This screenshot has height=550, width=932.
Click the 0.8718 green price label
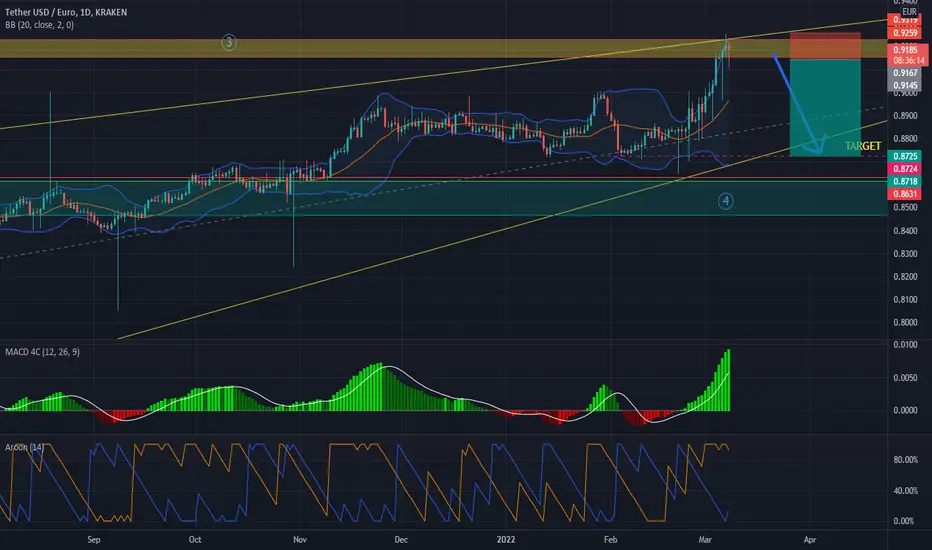(x=905, y=181)
